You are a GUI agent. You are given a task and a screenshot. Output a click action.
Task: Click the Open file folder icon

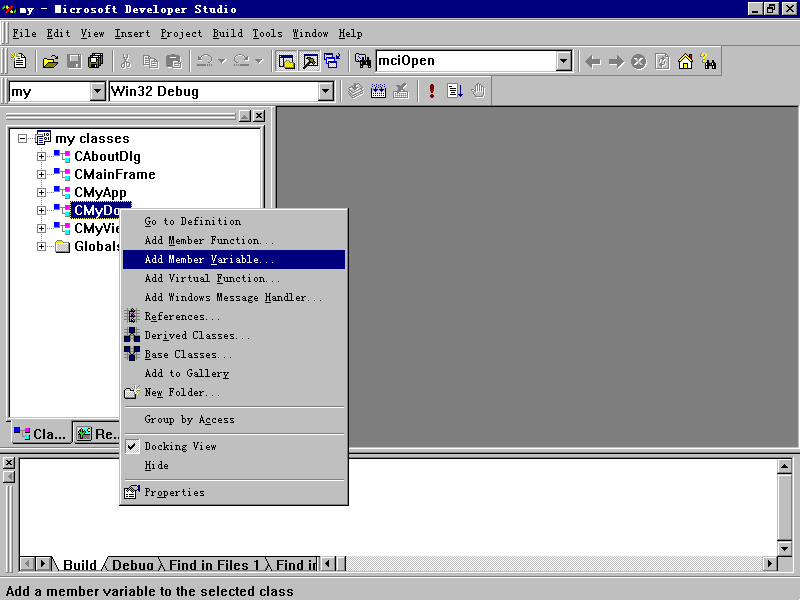(x=51, y=61)
